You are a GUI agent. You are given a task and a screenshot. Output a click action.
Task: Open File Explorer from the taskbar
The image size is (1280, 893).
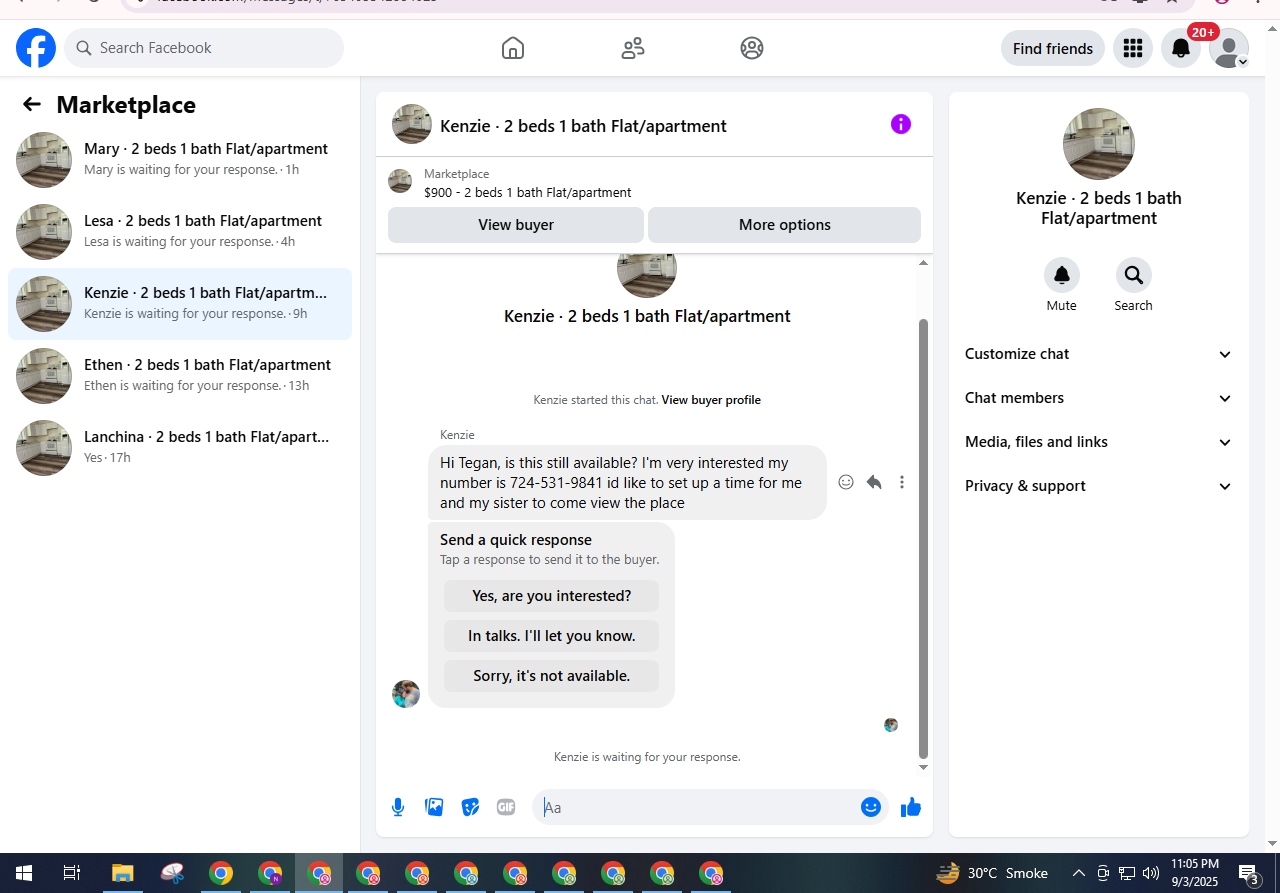tap(122, 873)
